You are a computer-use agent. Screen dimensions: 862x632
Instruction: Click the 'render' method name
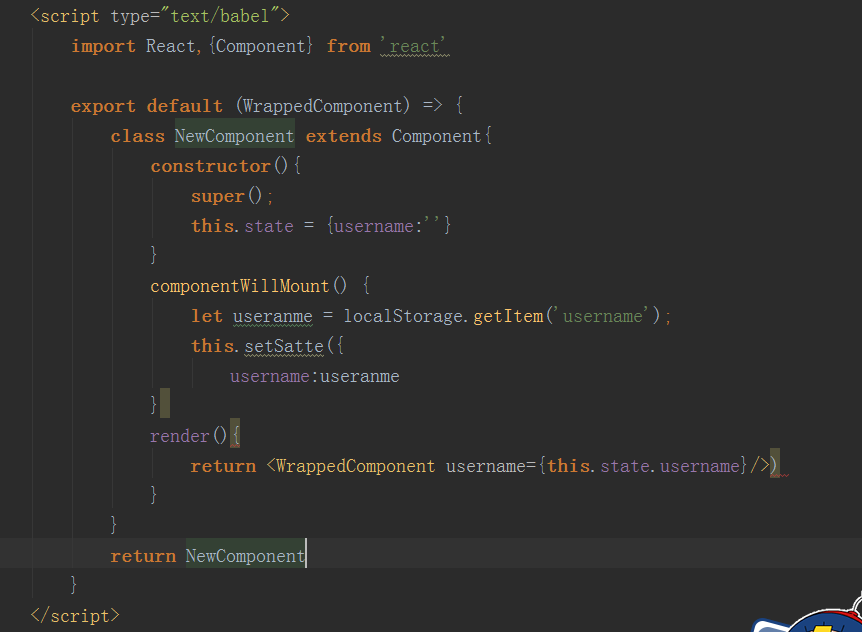[x=180, y=436]
